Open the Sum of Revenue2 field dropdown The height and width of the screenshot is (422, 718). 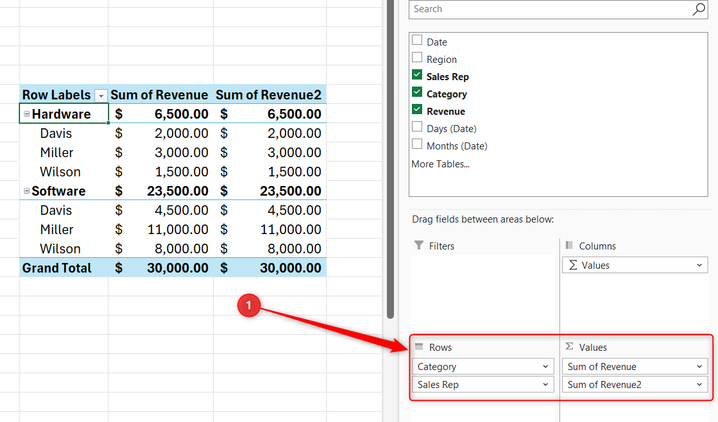pyautogui.click(x=699, y=384)
